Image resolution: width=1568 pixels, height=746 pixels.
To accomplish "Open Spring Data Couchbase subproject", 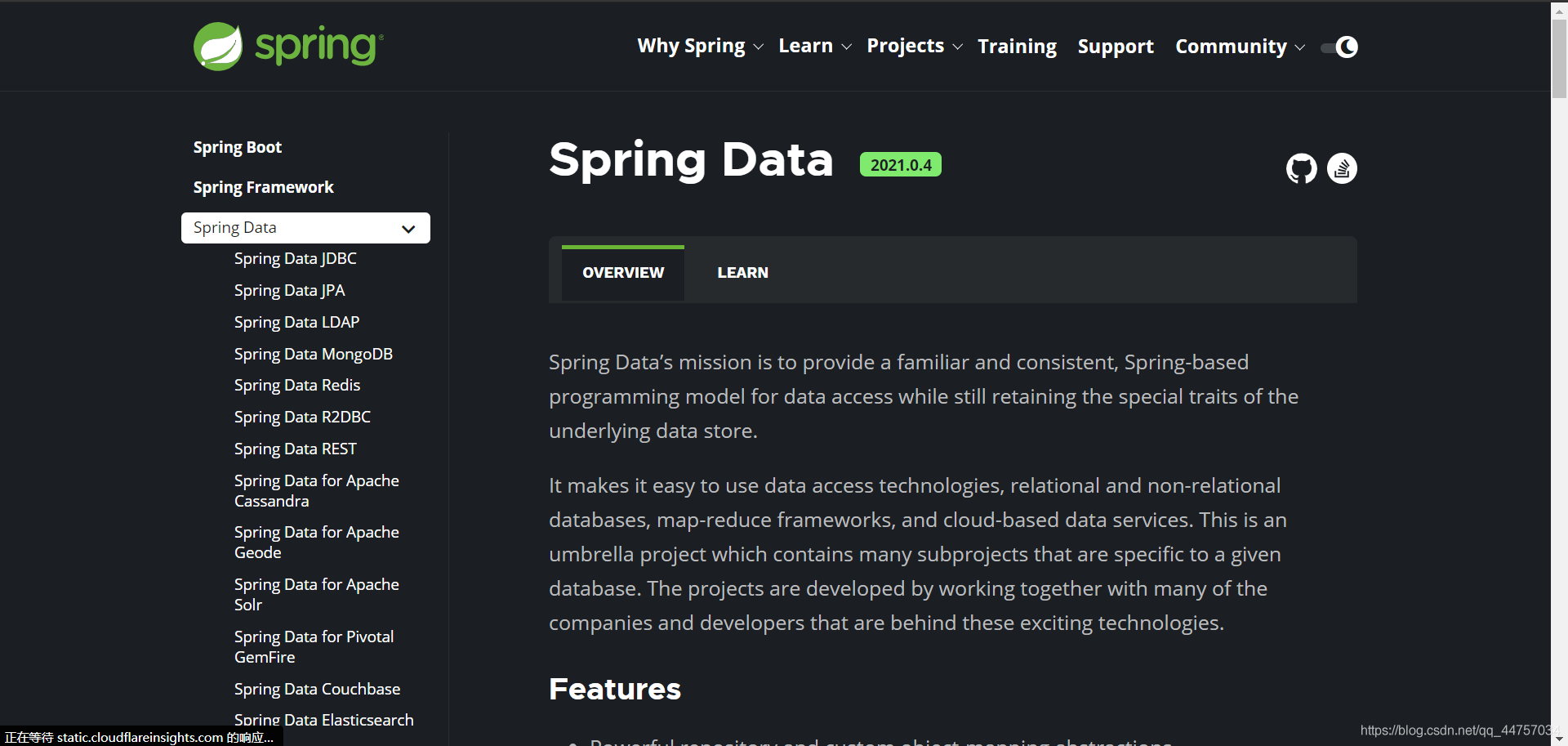I will (x=318, y=690).
